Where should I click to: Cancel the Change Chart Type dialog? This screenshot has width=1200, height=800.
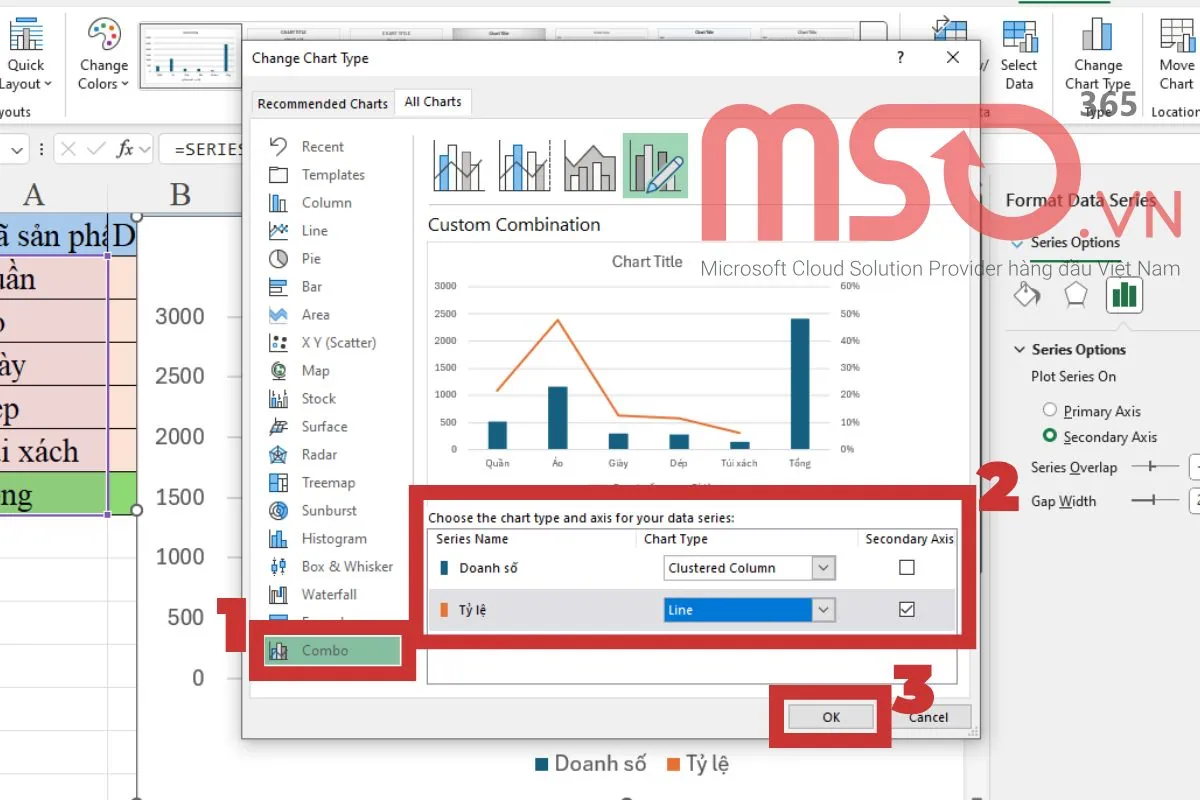pos(930,716)
